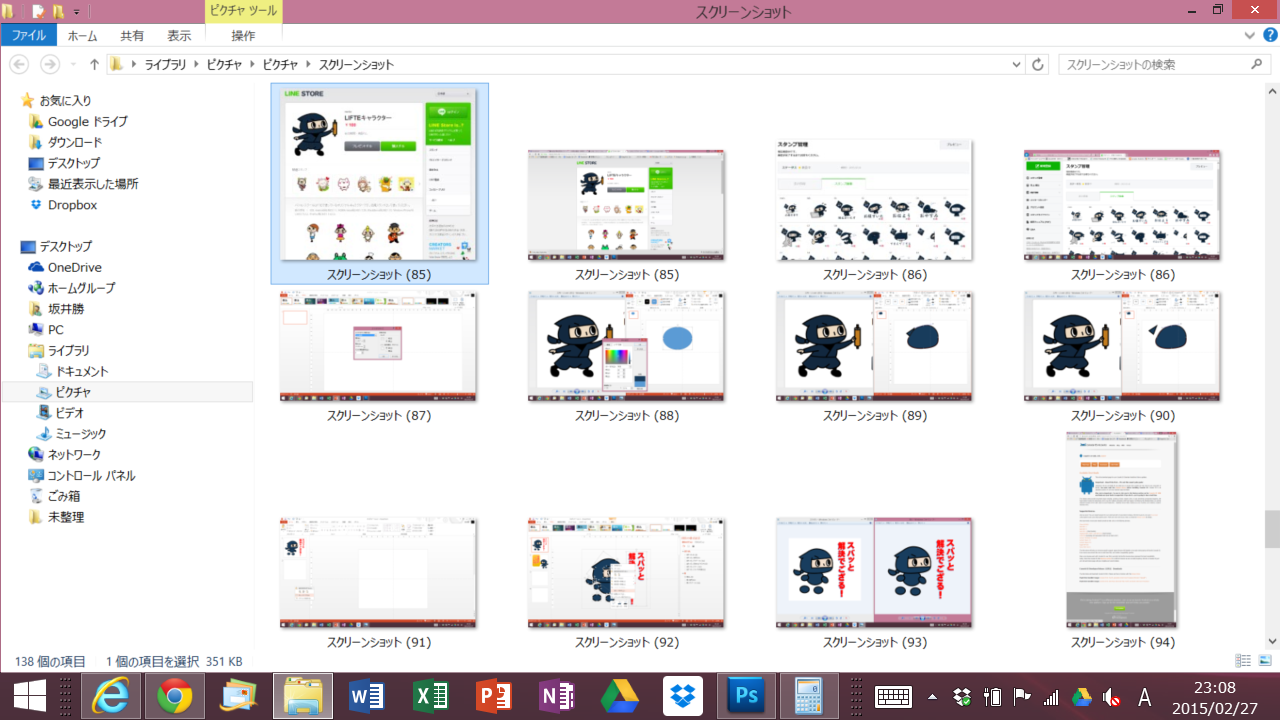Image resolution: width=1280 pixels, height=720 pixels.
Task: Open the ホーム ribbon tab
Action: tap(82, 35)
